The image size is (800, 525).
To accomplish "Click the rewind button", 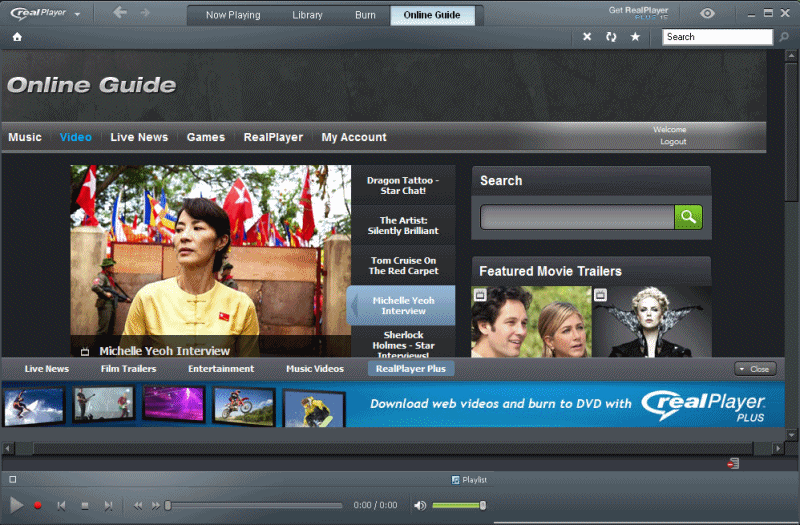I will [x=138, y=506].
